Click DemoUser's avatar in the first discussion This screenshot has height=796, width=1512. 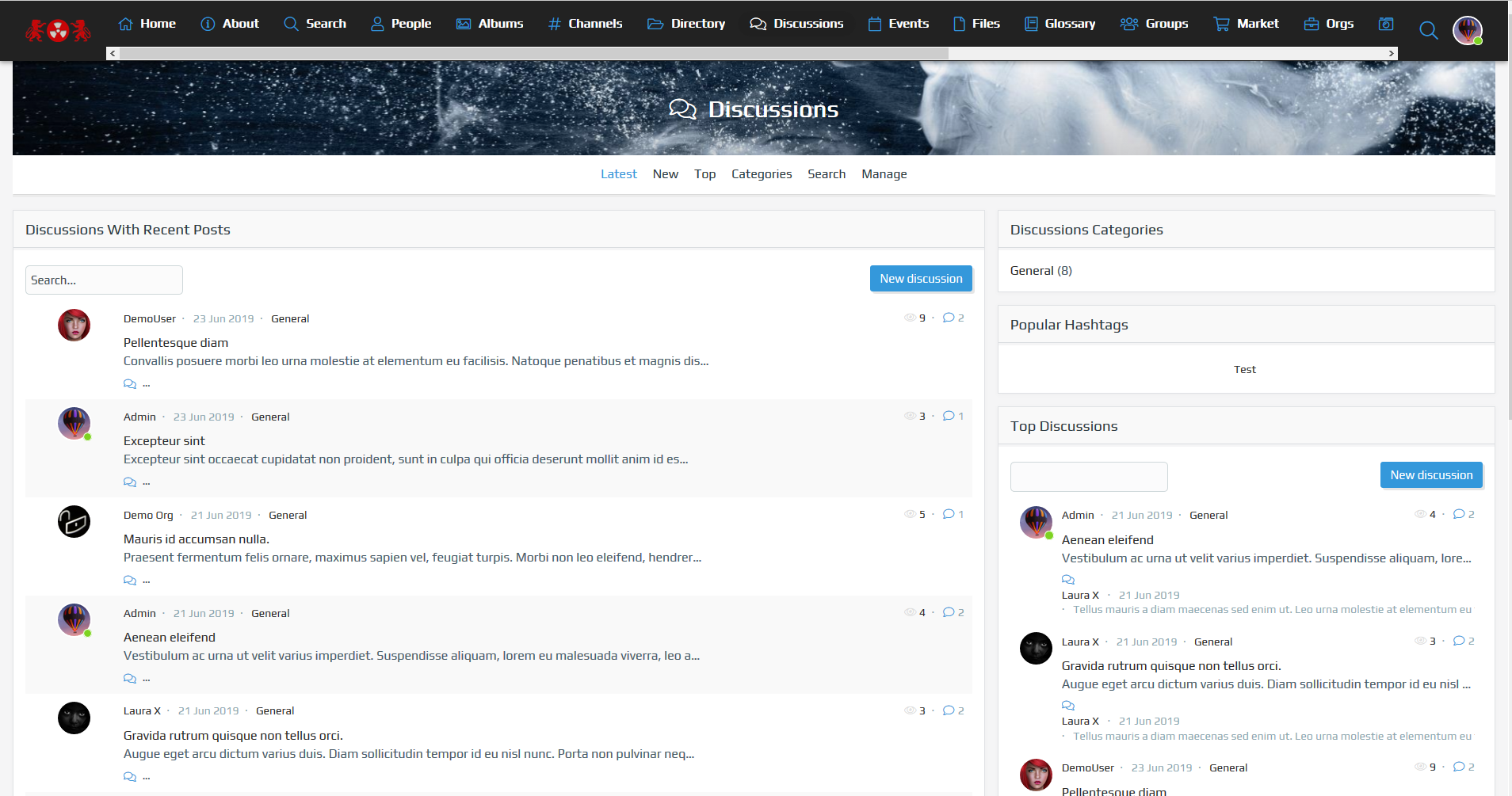click(74, 326)
